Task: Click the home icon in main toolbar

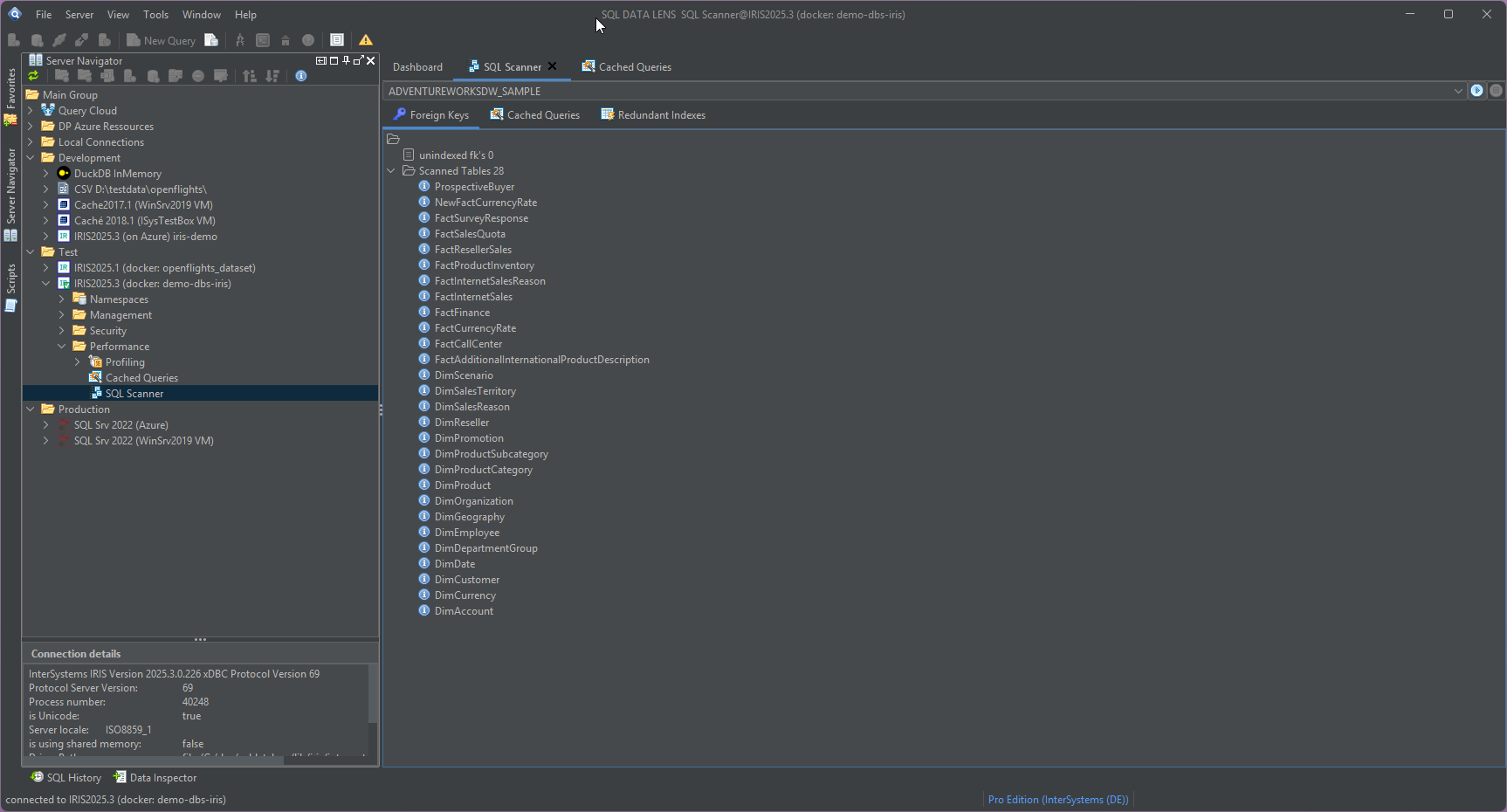Action: click(286, 40)
